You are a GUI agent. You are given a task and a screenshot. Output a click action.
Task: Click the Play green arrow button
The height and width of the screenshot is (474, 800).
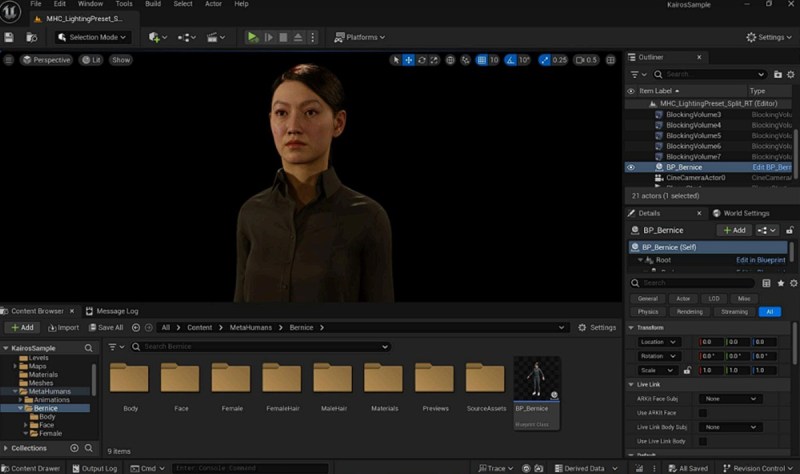(x=253, y=37)
